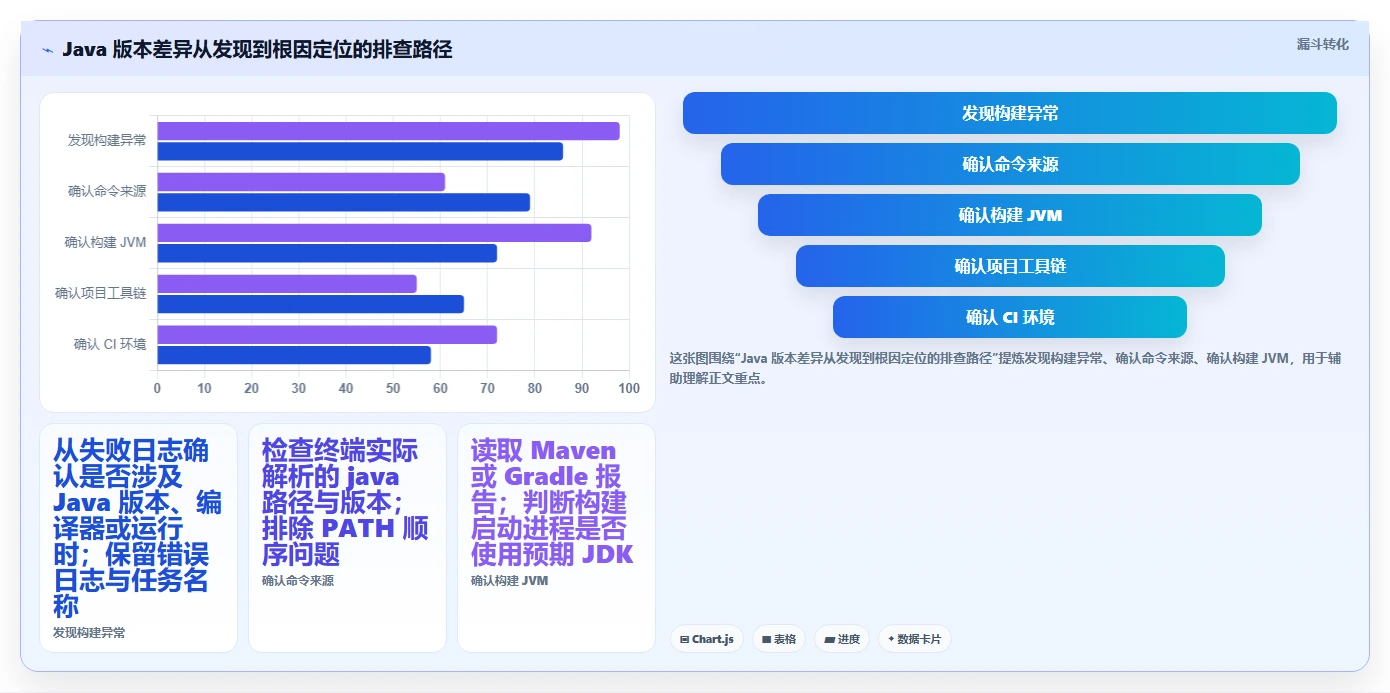Click the purple bar for 发现构建异常
Screen dimensions: 1390x693
click(x=389, y=131)
